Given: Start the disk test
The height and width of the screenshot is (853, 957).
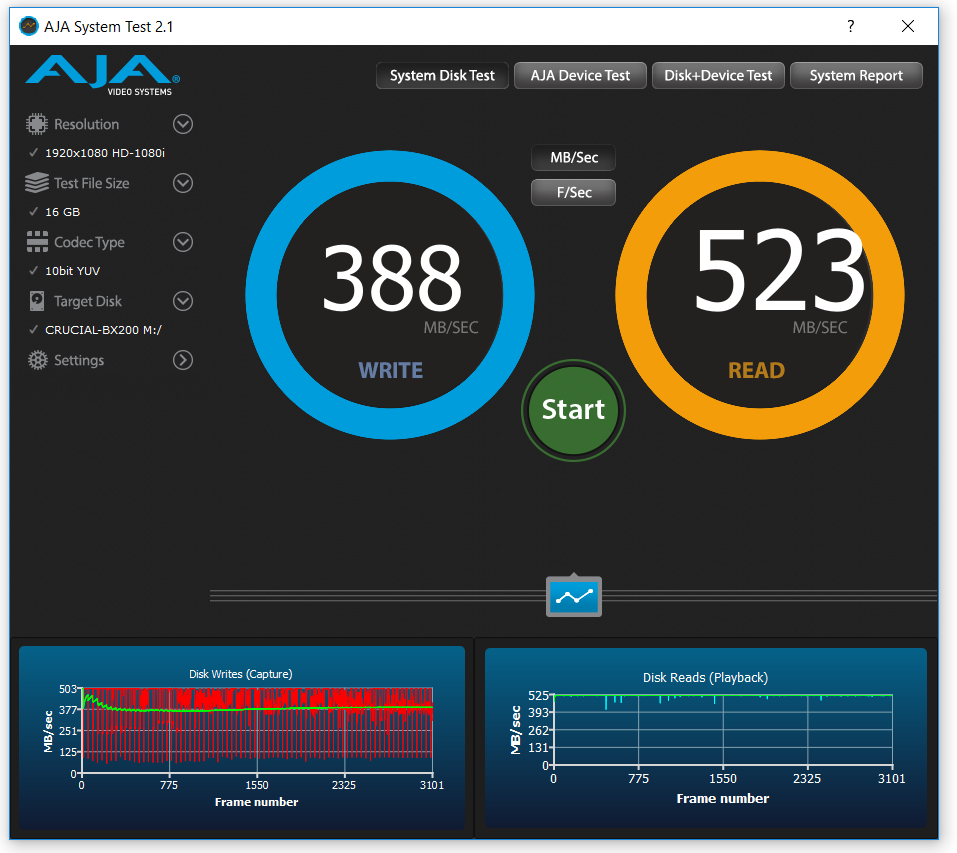Looking at the screenshot, I should pyautogui.click(x=573, y=410).
